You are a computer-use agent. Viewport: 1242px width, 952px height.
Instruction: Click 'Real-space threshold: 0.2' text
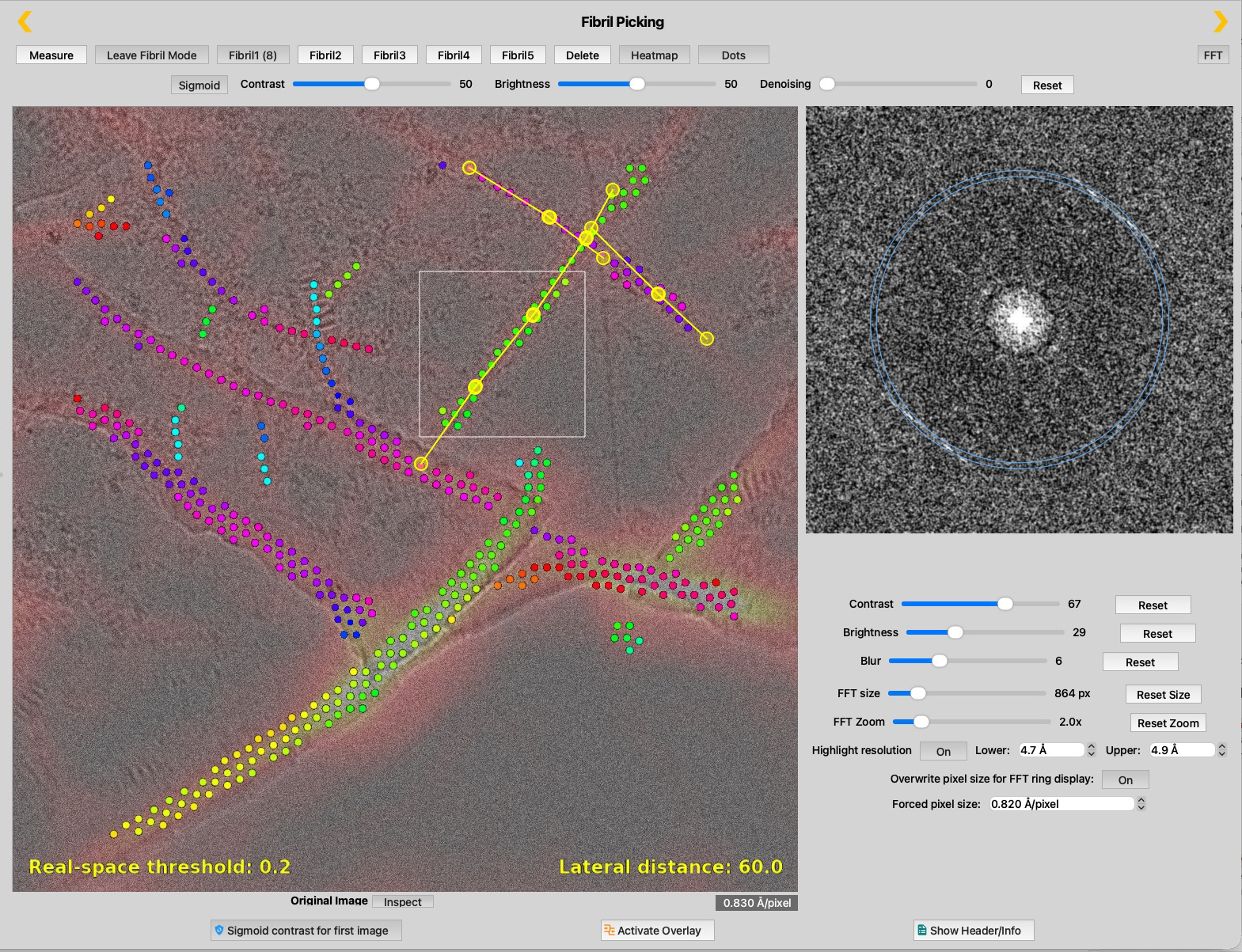160,867
